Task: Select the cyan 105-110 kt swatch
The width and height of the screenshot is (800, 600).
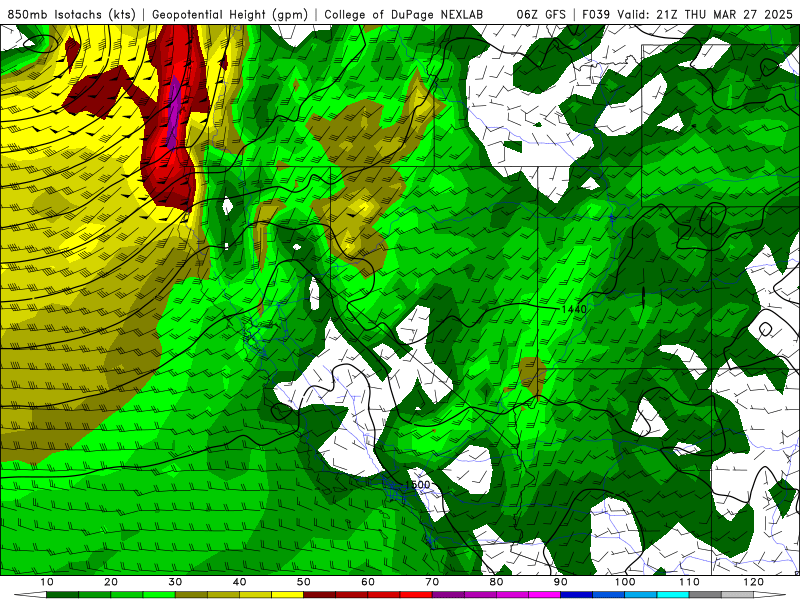Action: coord(673,595)
